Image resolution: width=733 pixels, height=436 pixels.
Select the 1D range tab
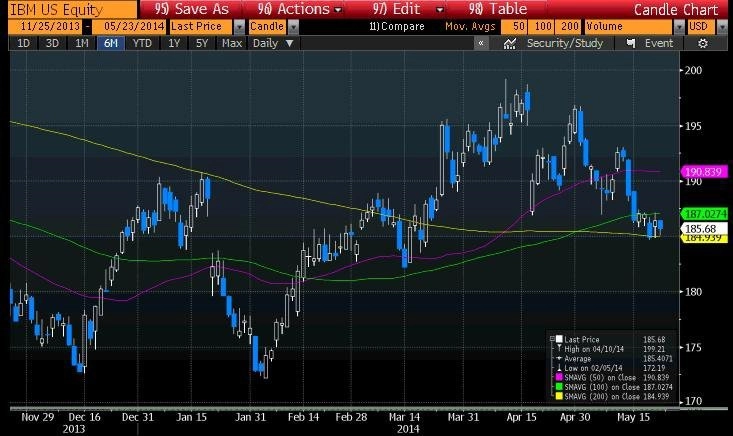coord(23,43)
